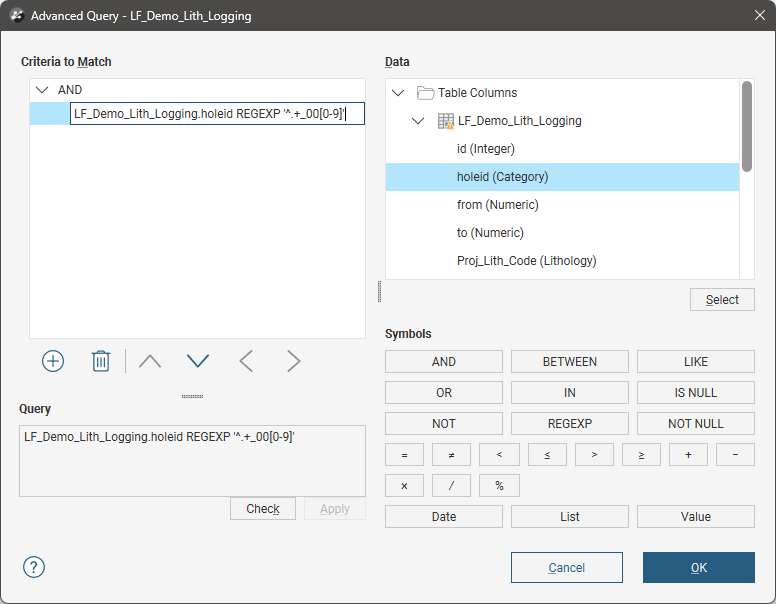Click the criteria expression text field
776x604 pixels.
point(216,114)
